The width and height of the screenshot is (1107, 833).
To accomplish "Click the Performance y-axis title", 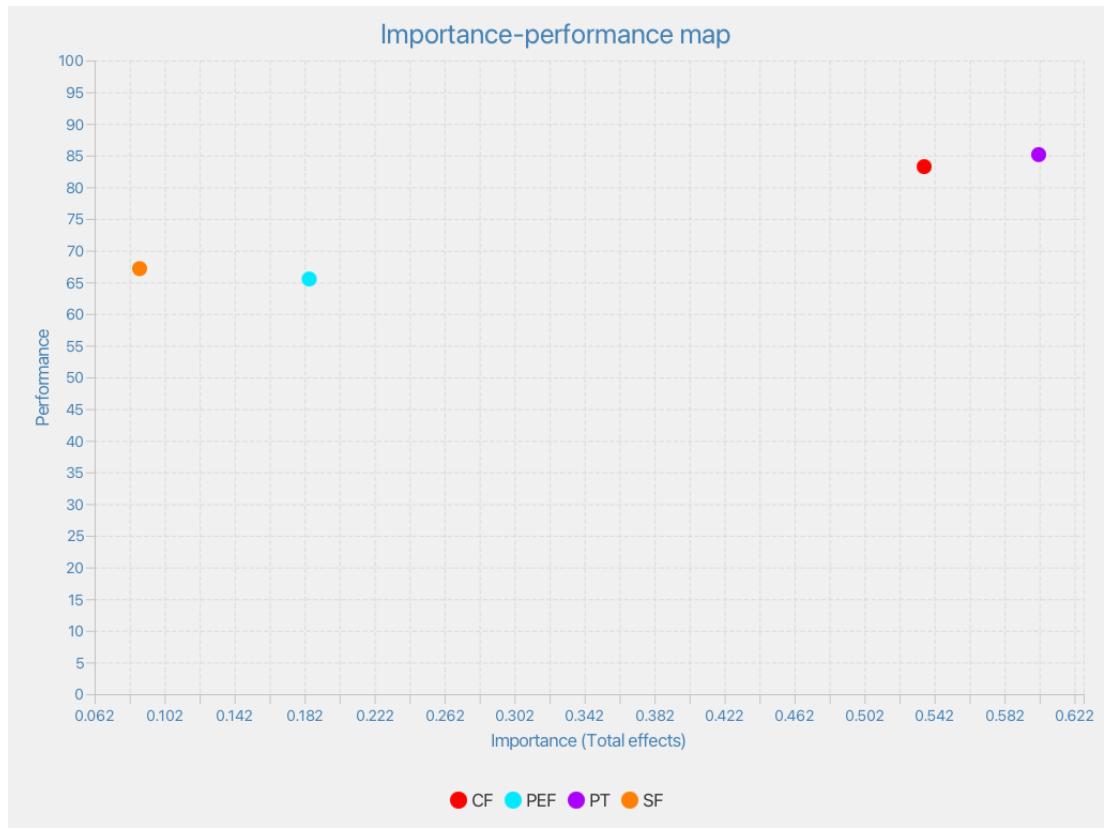I will [x=43, y=377].
